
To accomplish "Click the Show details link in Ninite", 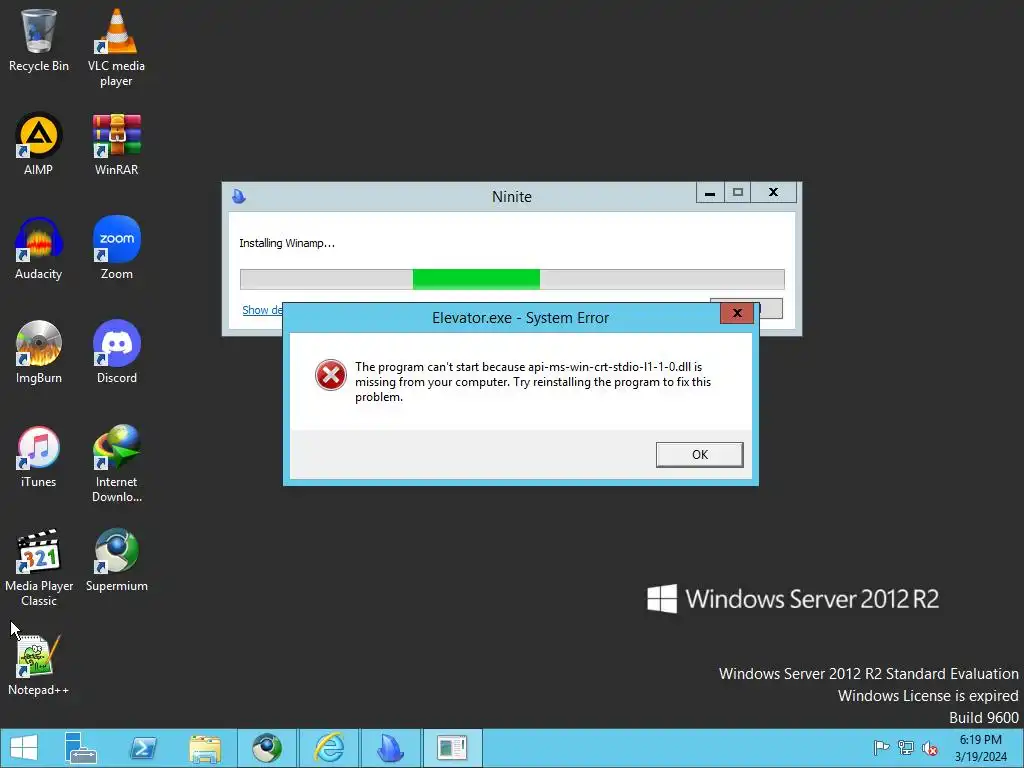I will click(x=263, y=310).
